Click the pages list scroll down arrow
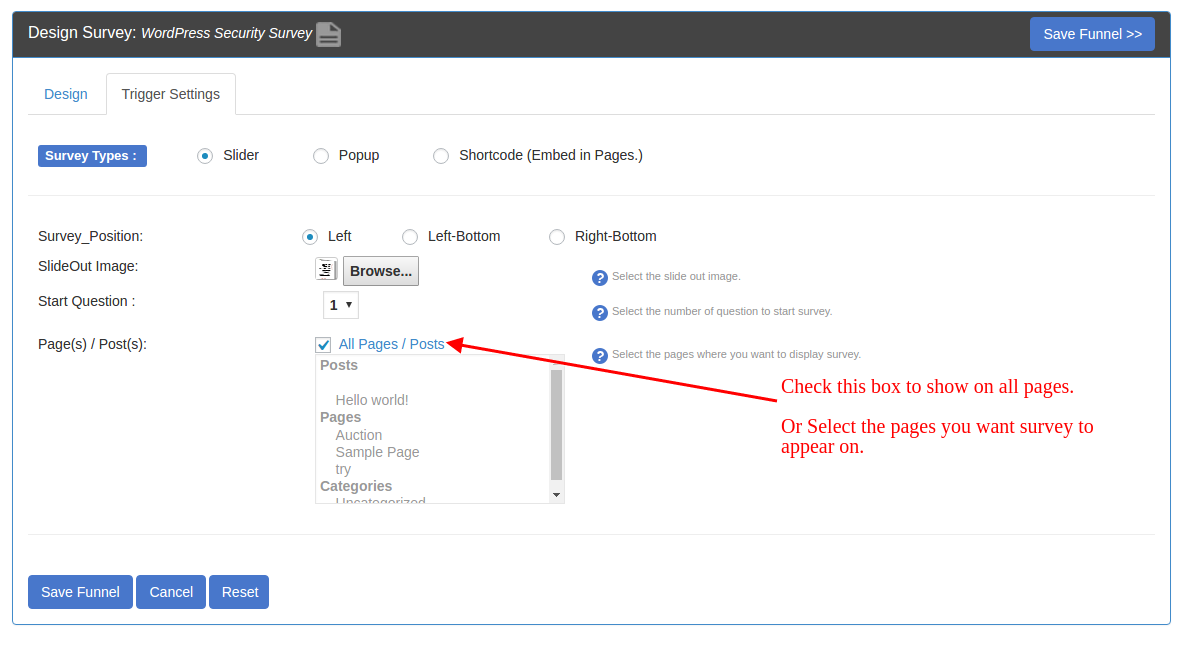 pyautogui.click(x=557, y=495)
